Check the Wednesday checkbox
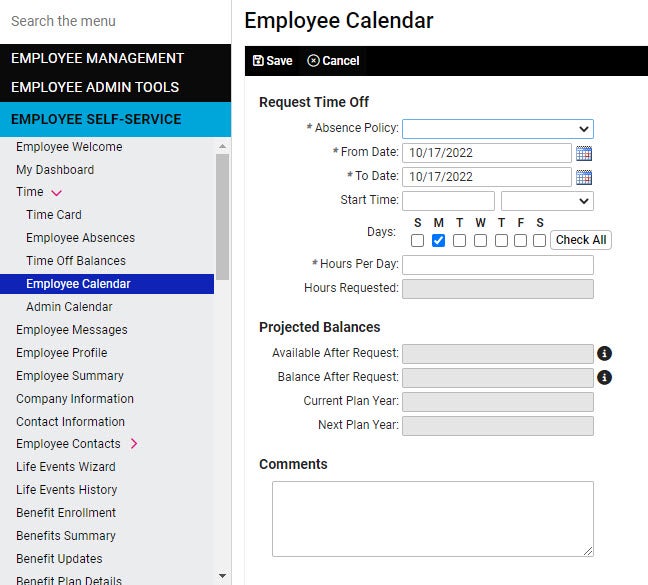The image size is (648, 585). pyautogui.click(x=480, y=240)
